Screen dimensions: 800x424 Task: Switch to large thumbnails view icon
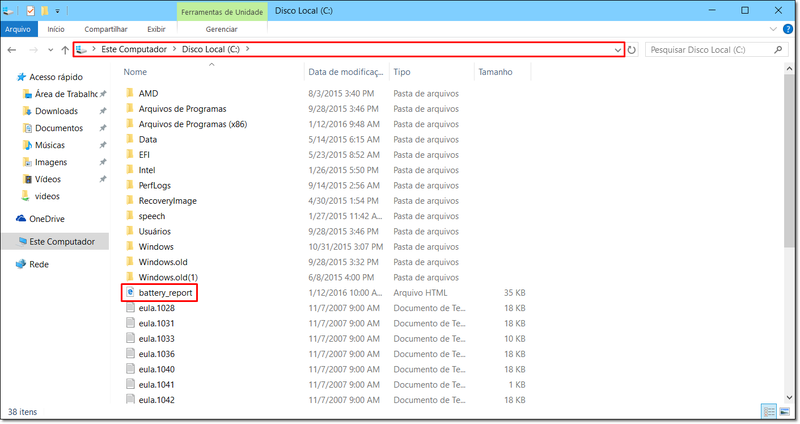(x=785, y=411)
